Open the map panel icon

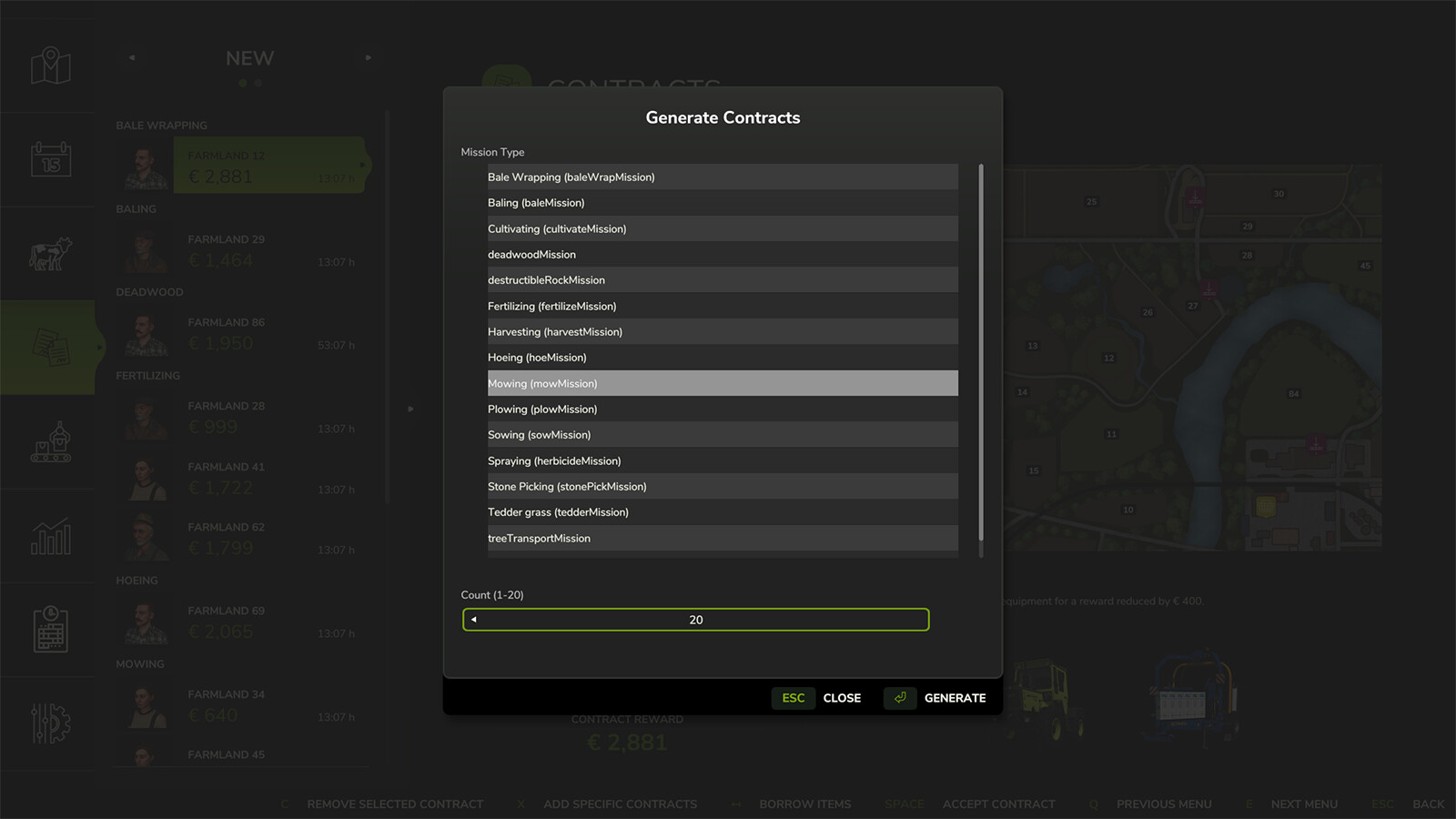49,66
